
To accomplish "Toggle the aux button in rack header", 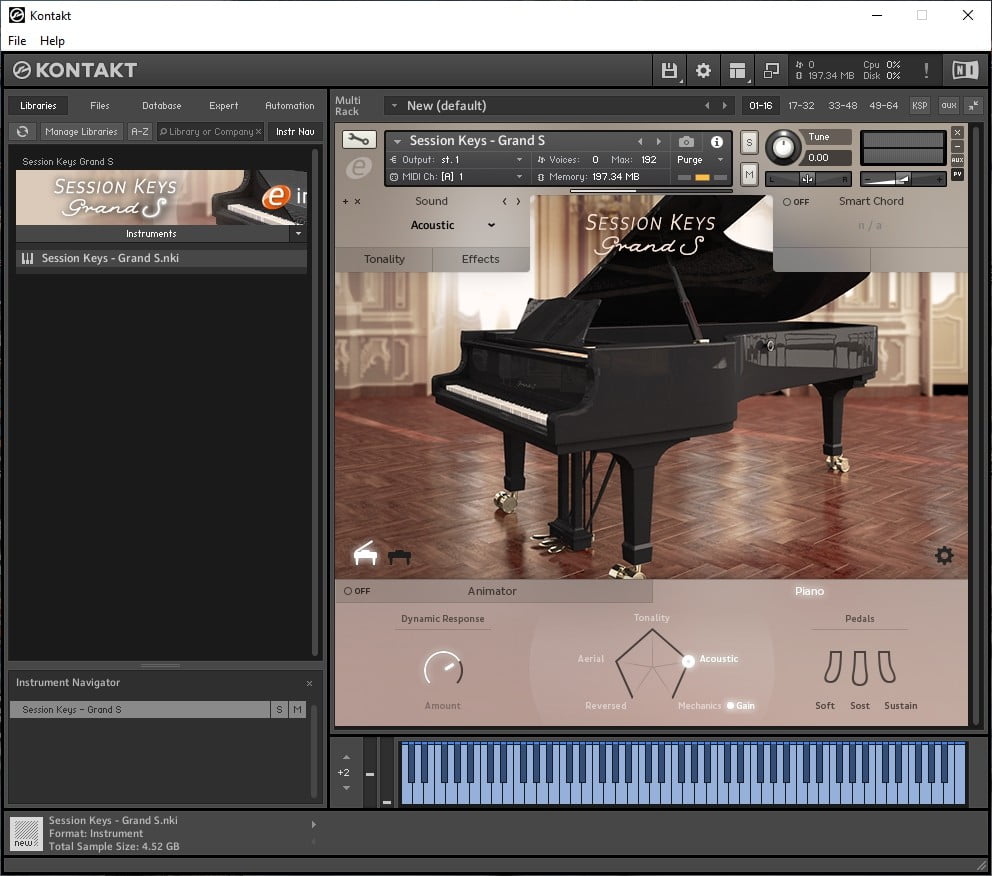I will click(x=948, y=106).
